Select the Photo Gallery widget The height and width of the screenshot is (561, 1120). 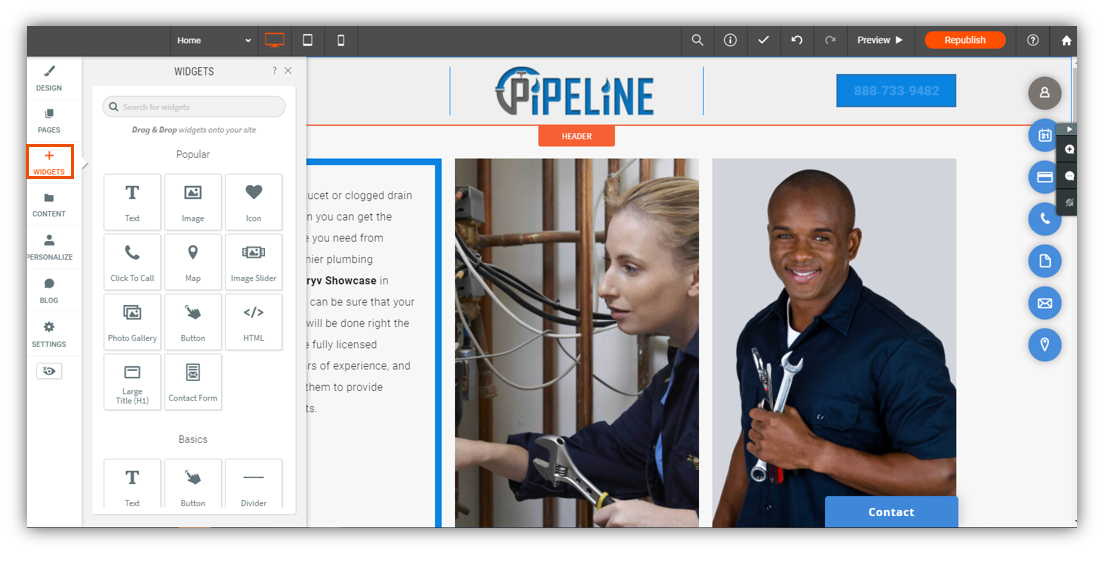coord(132,322)
